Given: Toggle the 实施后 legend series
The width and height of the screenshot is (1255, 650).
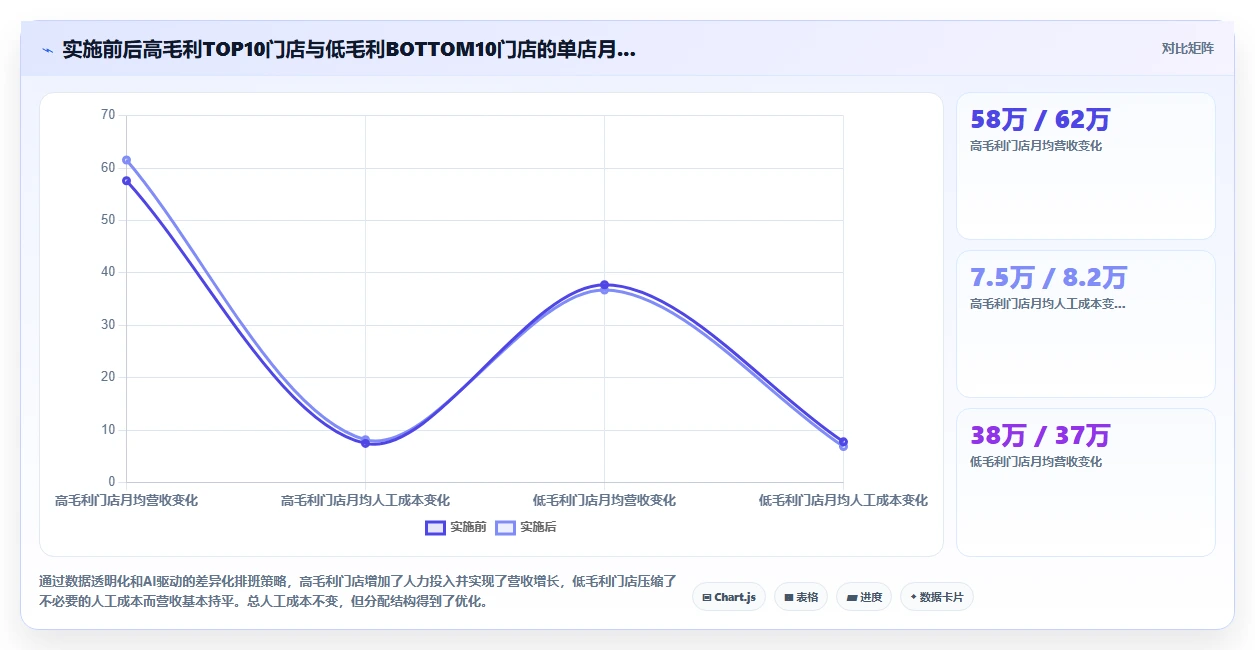Looking at the screenshot, I should click(526, 527).
